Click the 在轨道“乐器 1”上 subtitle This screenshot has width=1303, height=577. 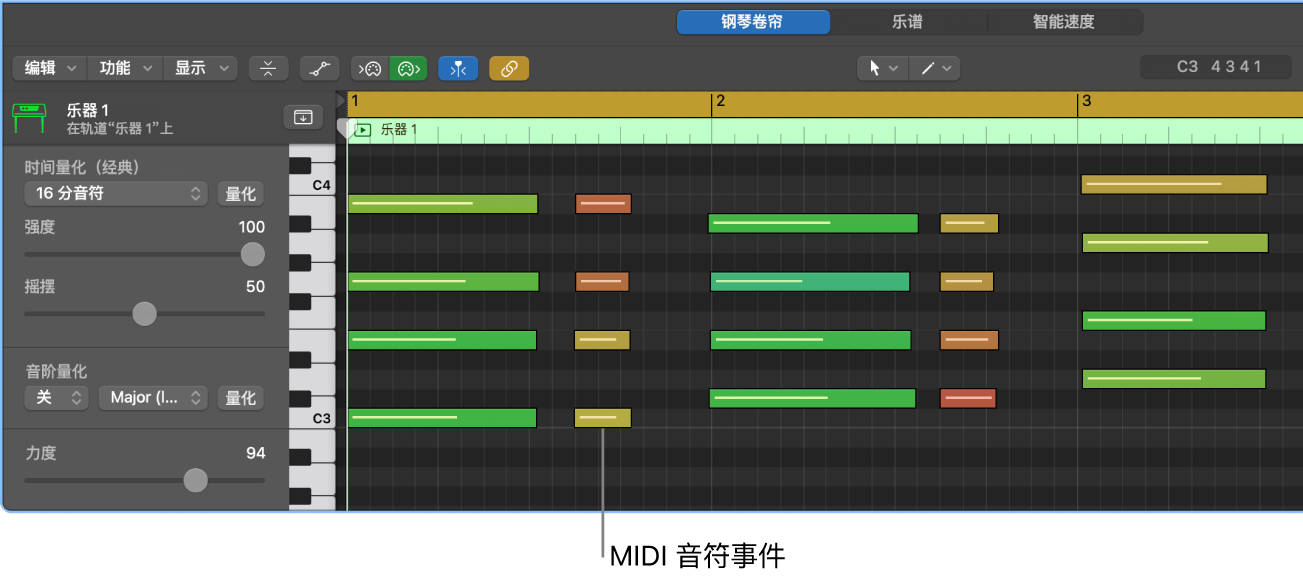(x=120, y=129)
